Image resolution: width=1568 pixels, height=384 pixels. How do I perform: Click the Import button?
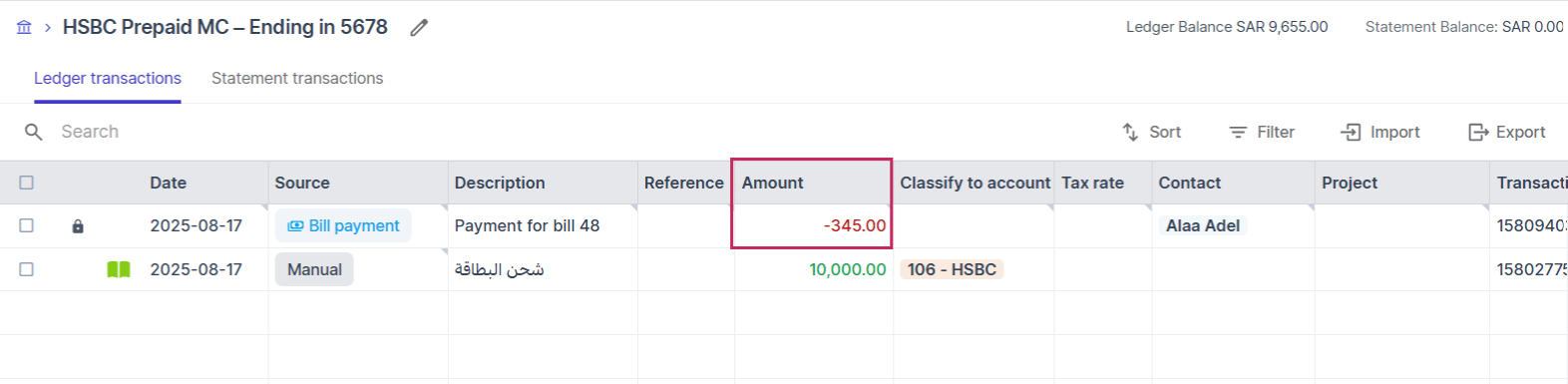[1380, 132]
